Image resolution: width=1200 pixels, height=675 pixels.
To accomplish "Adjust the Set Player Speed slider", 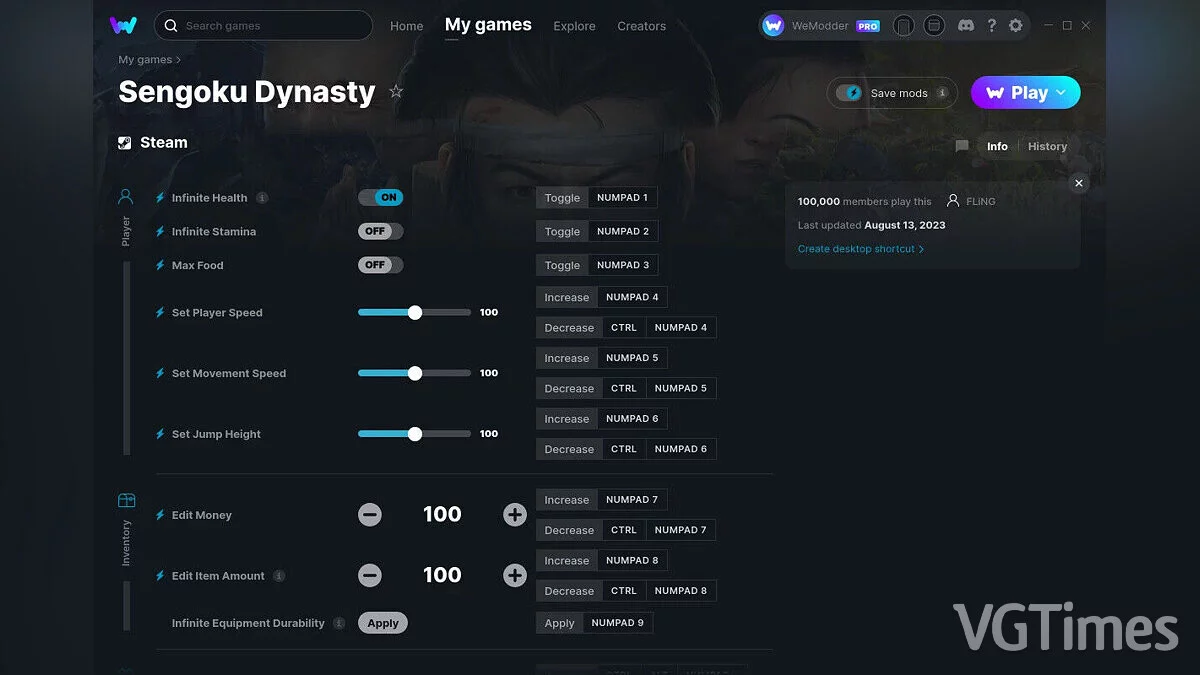I will tap(414, 312).
